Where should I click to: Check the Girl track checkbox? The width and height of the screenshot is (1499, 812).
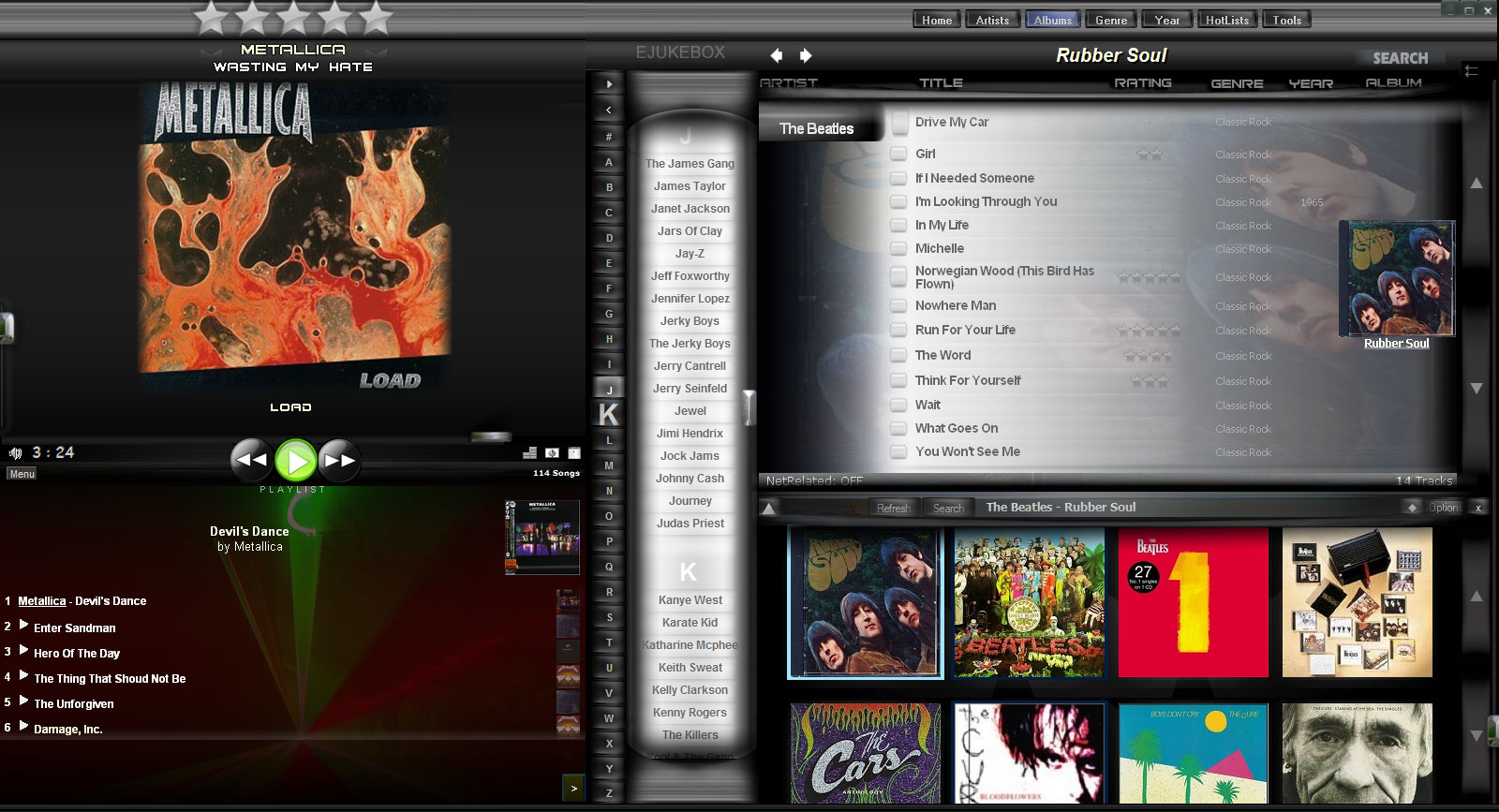[898, 154]
